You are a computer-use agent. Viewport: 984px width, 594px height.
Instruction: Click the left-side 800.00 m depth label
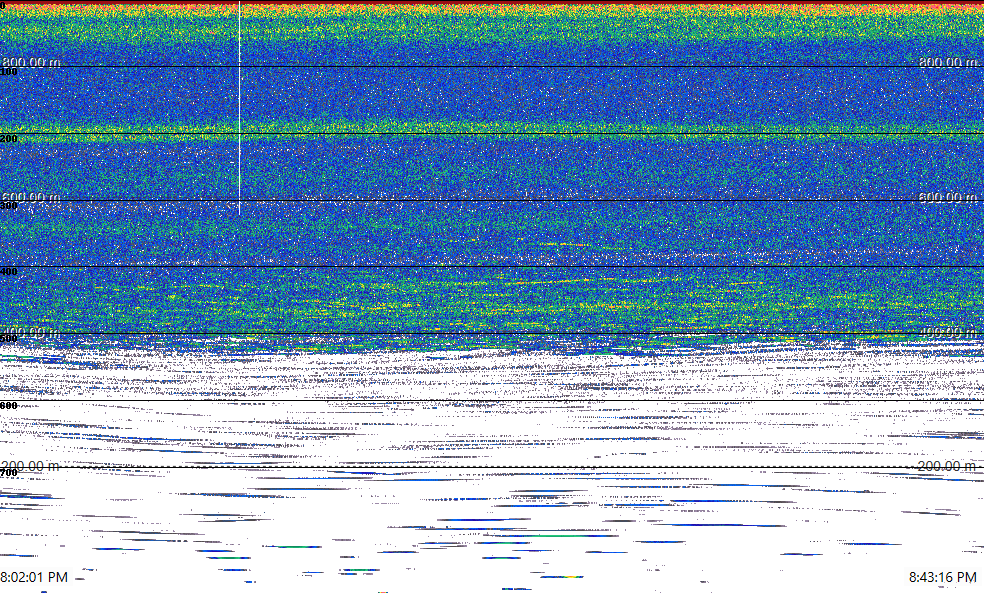[31, 62]
